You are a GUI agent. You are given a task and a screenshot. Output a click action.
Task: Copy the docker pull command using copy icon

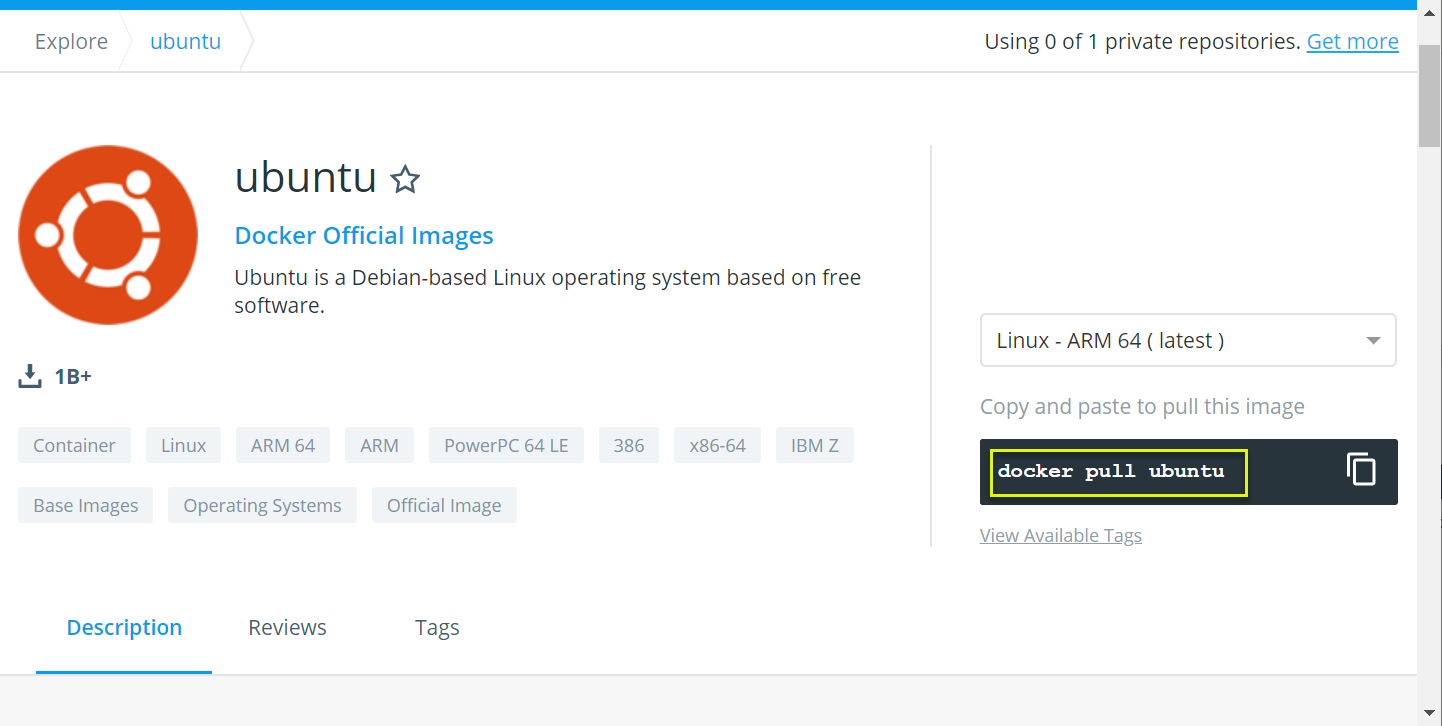click(x=1361, y=470)
